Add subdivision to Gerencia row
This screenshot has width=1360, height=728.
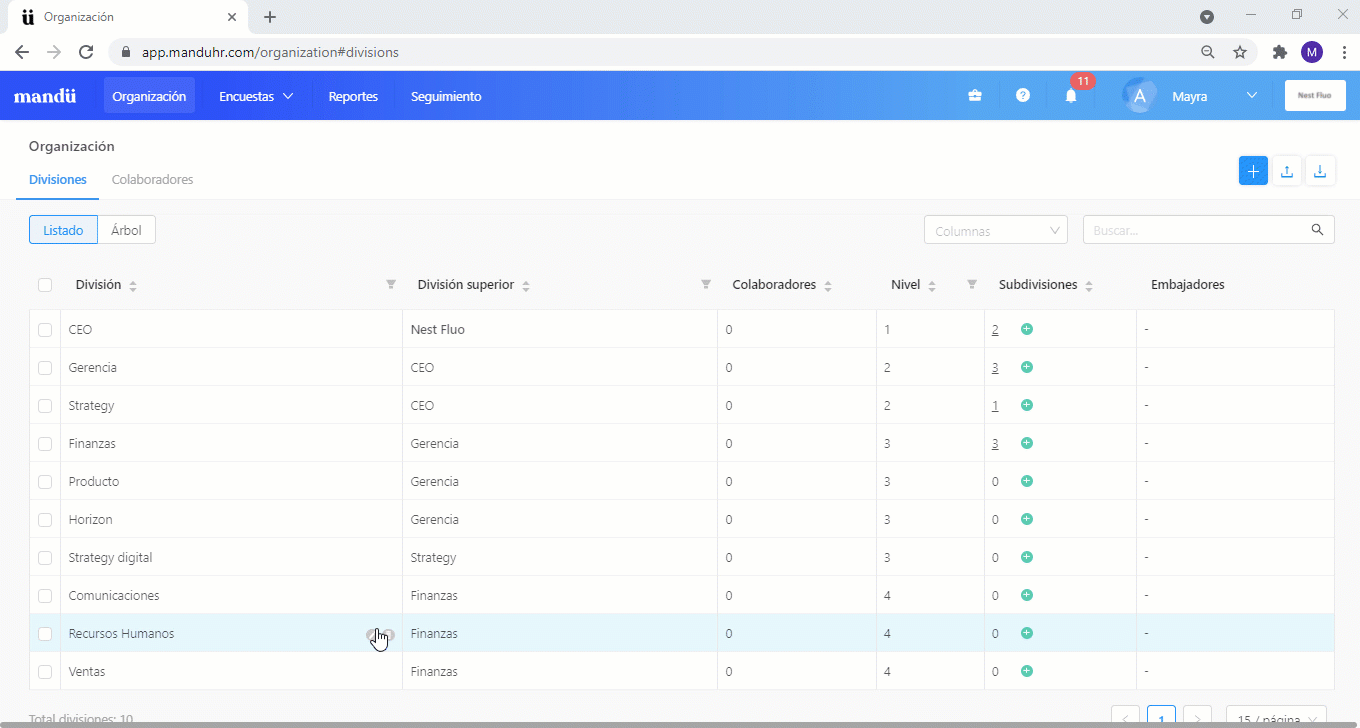(x=1027, y=367)
